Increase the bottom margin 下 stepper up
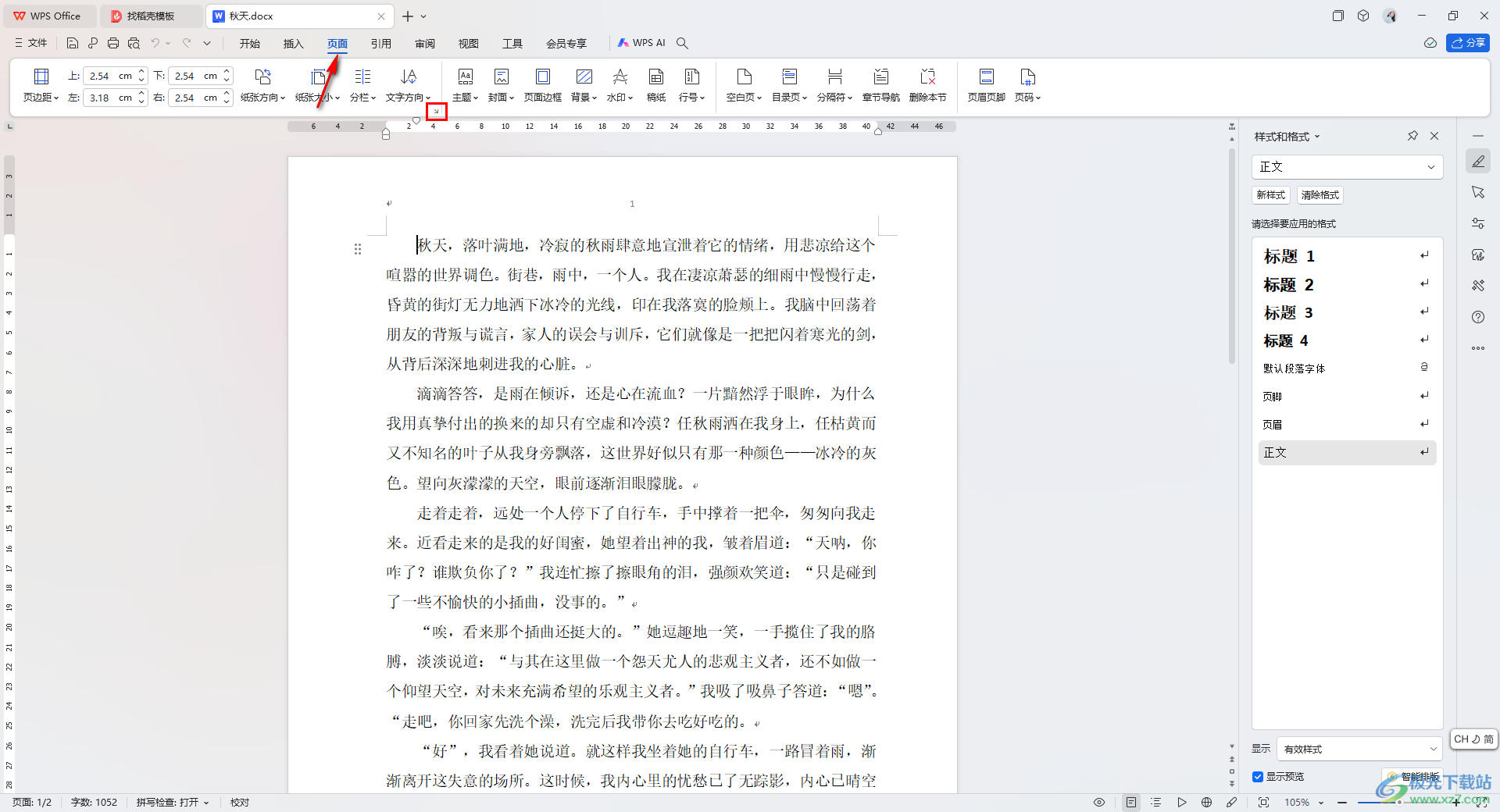 [x=227, y=72]
